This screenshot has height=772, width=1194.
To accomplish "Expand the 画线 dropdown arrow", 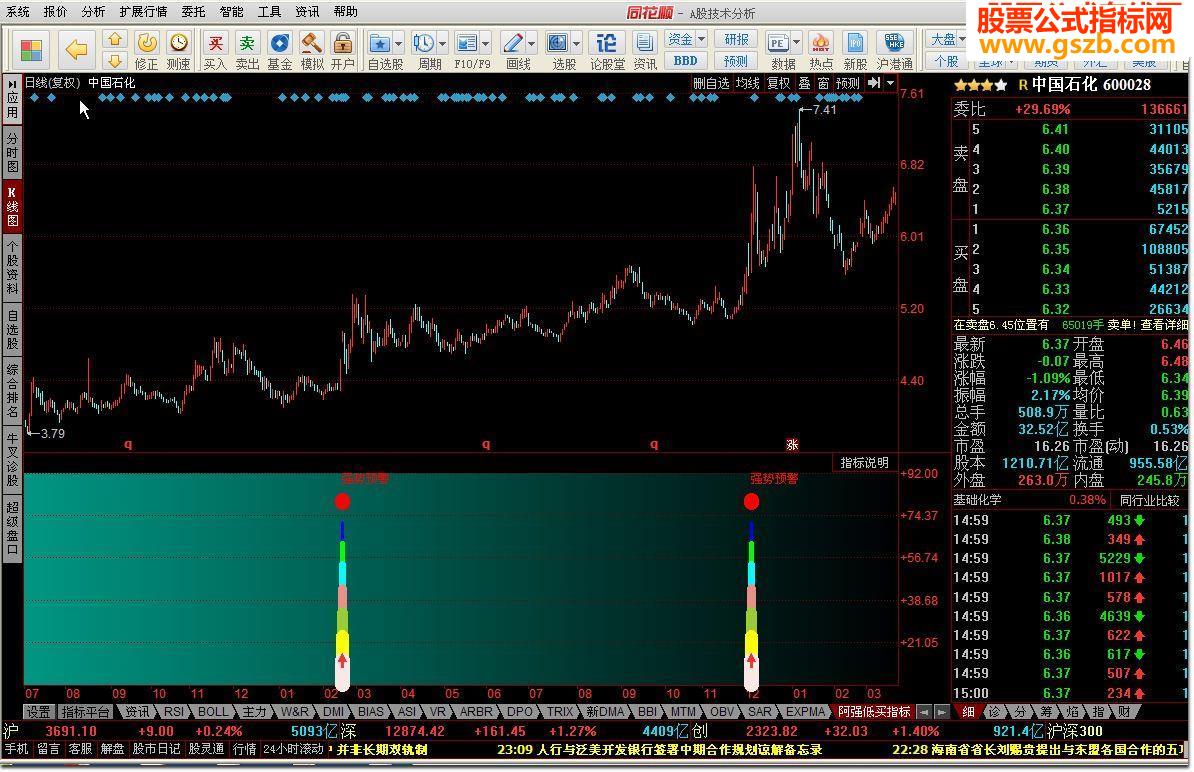I will (532, 43).
